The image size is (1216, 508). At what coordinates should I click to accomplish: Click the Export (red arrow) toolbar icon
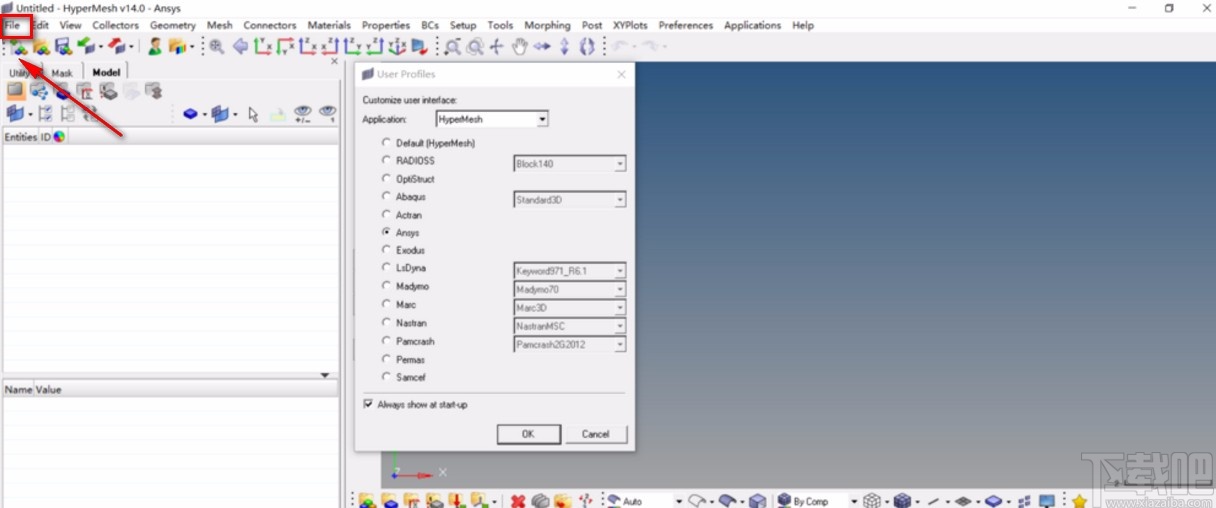(x=118, y=46)
